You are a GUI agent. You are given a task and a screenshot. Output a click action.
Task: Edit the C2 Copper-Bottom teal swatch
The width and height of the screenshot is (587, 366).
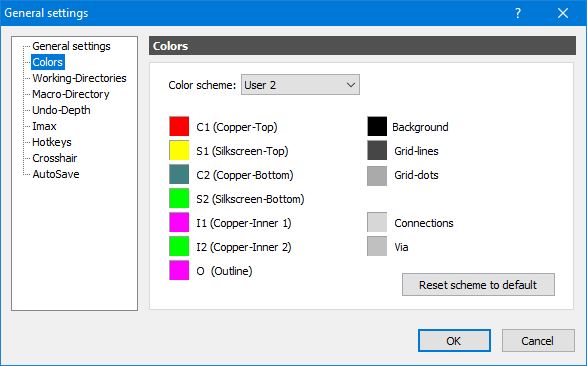179,174
